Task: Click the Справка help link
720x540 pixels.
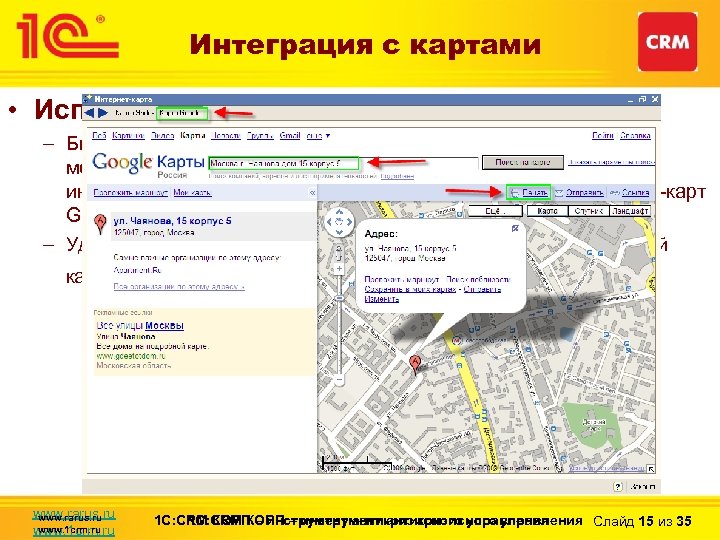Action: coord(636,135)
